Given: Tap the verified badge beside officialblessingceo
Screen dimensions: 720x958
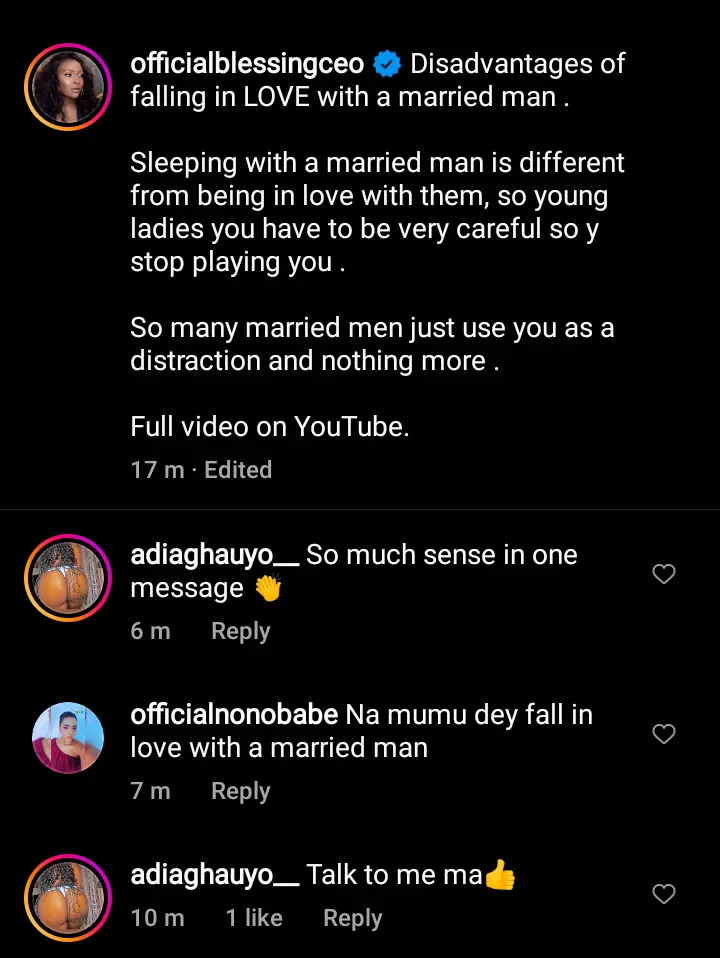Looking at the screenshot, I should point(387,65).
